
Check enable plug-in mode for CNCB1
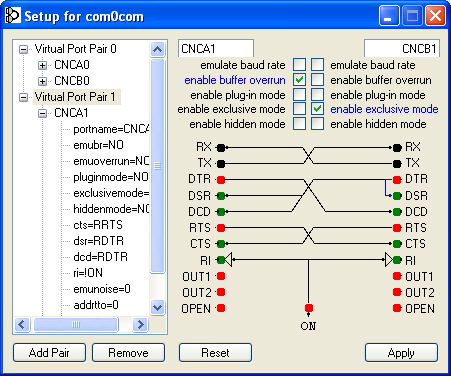tap(317, 95)
